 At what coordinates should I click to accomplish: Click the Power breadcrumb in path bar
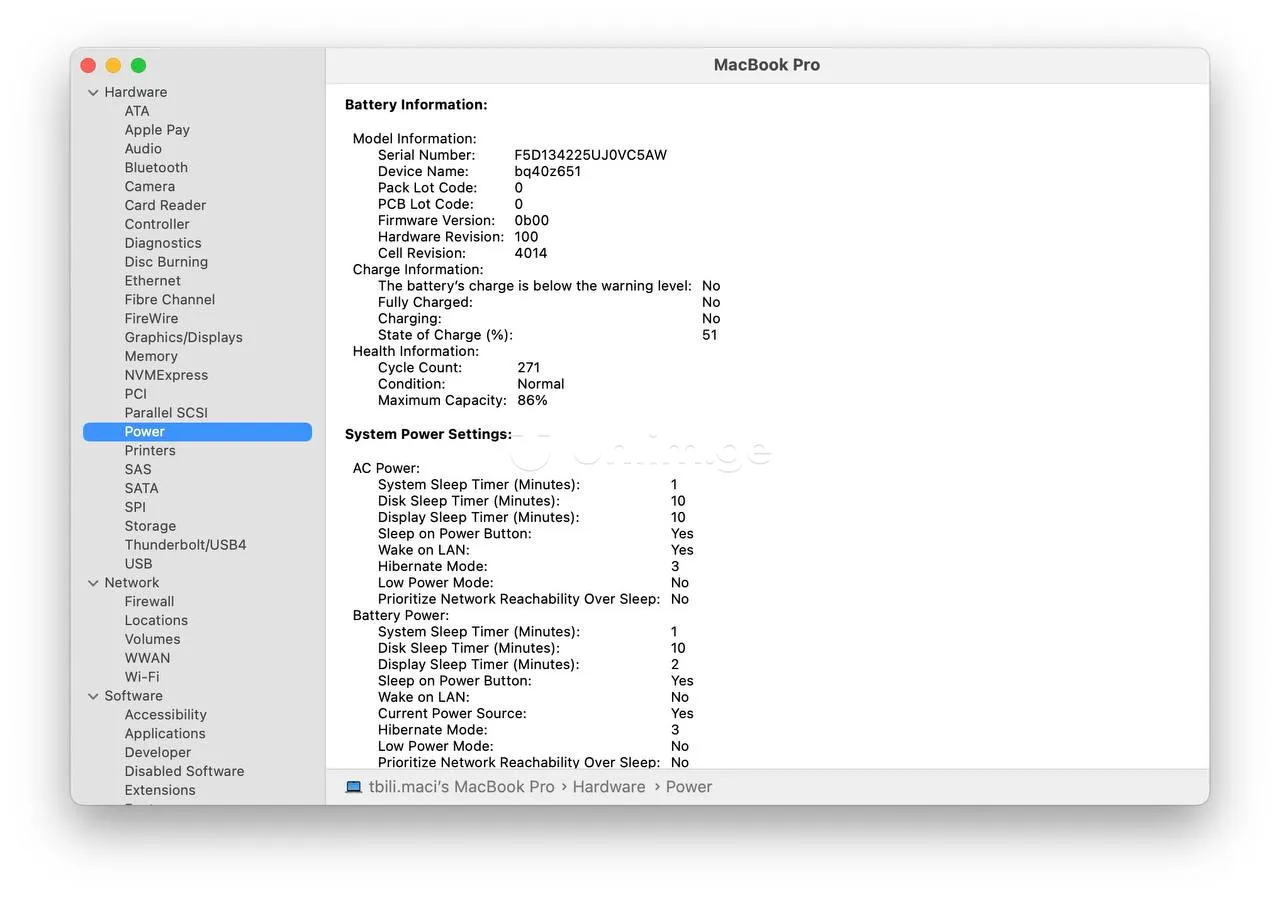pos(689,787)
